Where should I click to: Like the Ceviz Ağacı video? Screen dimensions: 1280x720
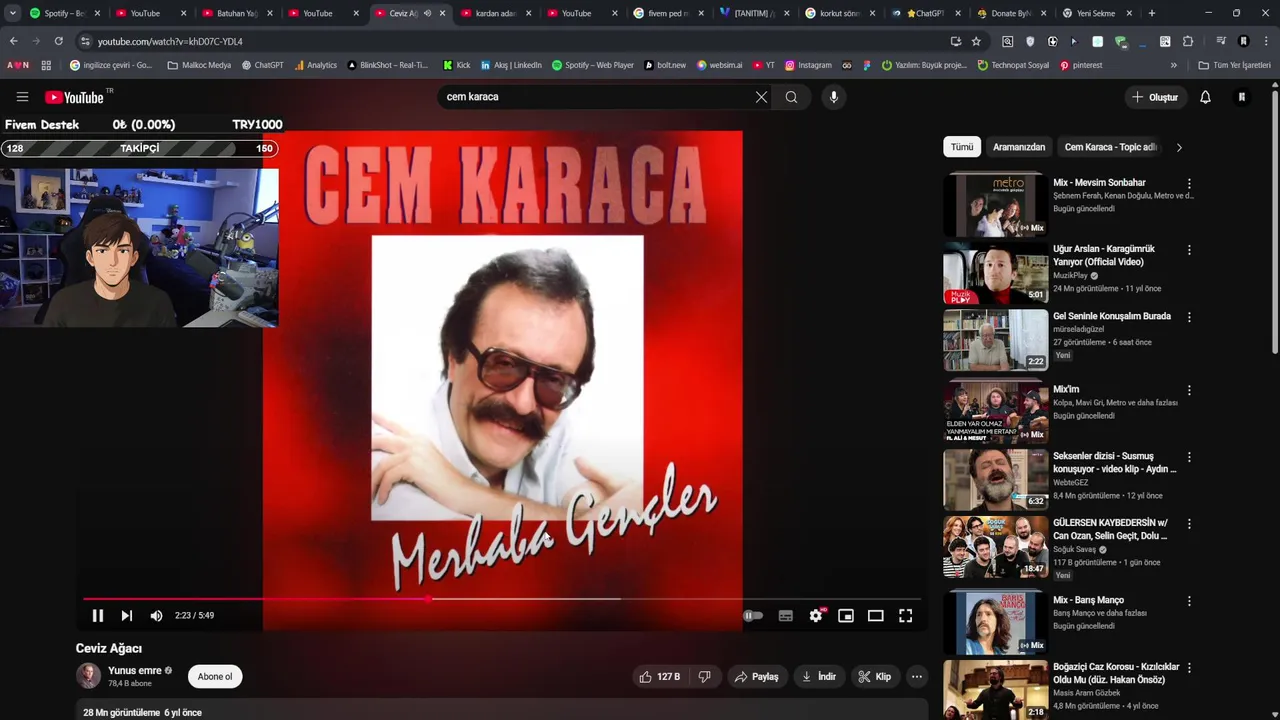(x=659, y=677)
